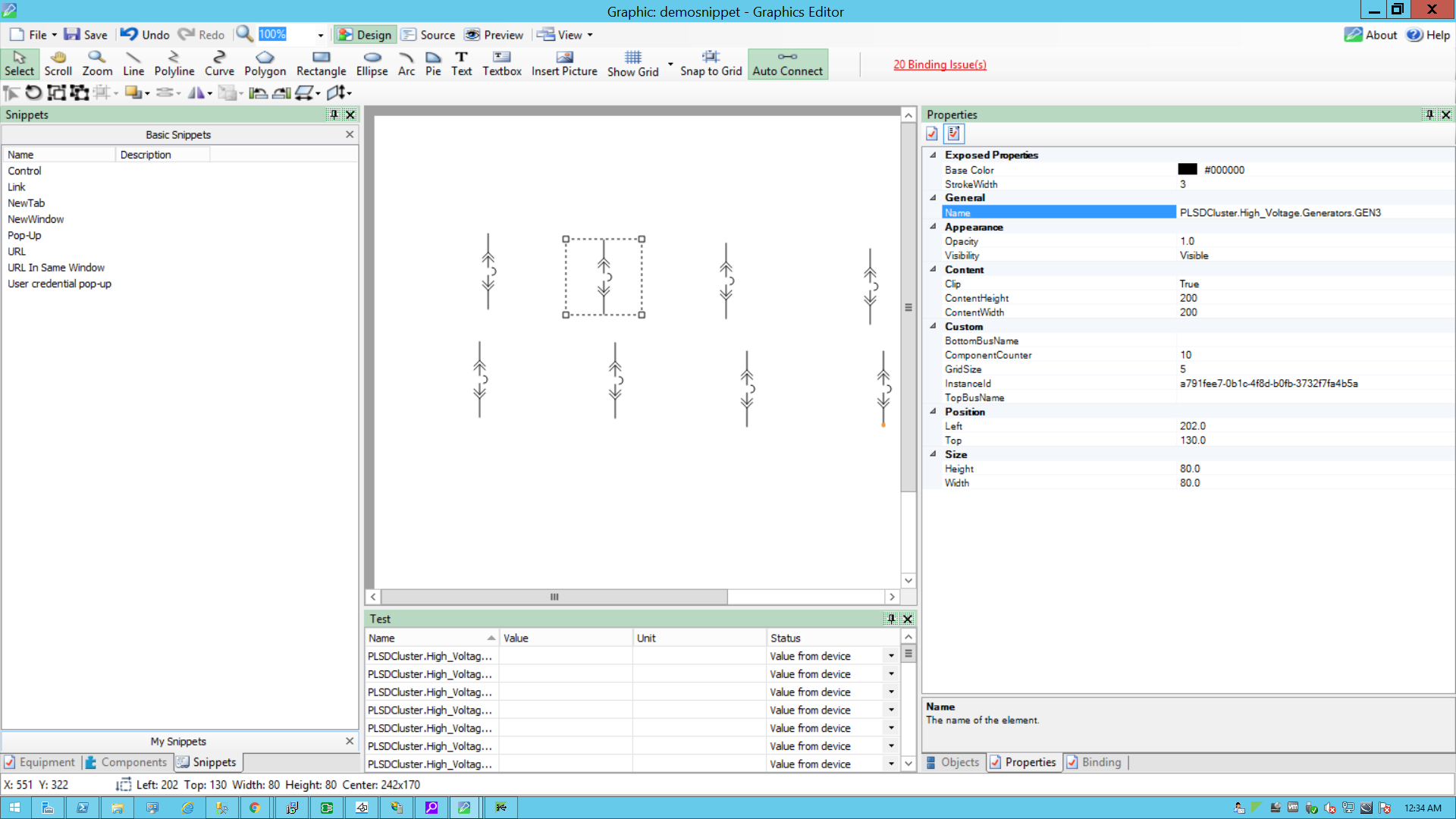Screen dimensions: 1456x819
Task: Choose the Polygon tool
Action: pyautogui.click(x=265, y=64)
